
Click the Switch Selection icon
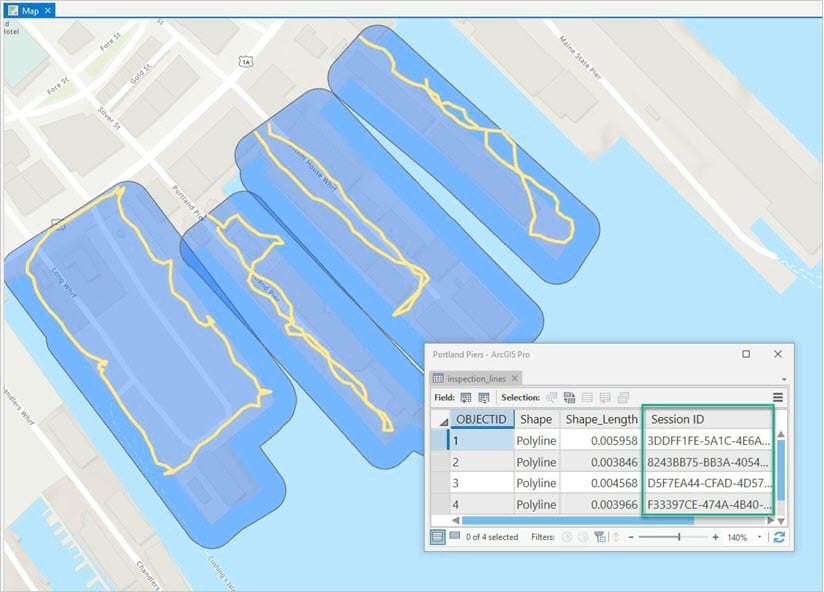coord(569,398)
